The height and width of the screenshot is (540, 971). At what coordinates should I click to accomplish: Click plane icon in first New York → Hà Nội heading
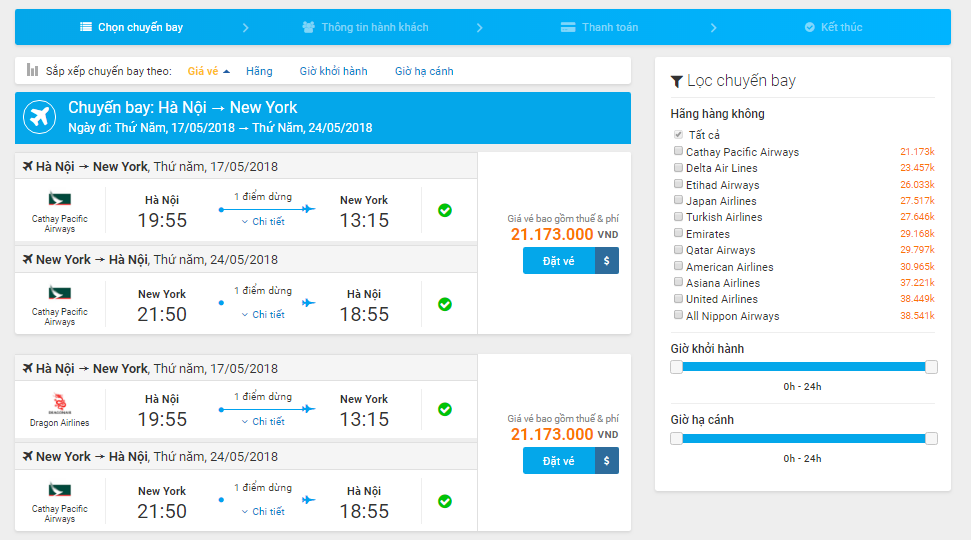click(x=27, y=259)
